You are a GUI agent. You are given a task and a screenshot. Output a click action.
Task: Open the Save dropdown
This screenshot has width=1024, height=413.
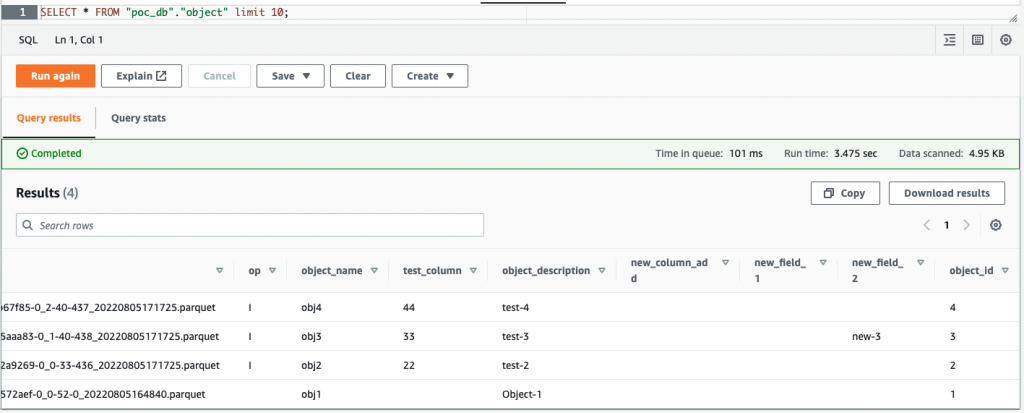click(290, 76)
